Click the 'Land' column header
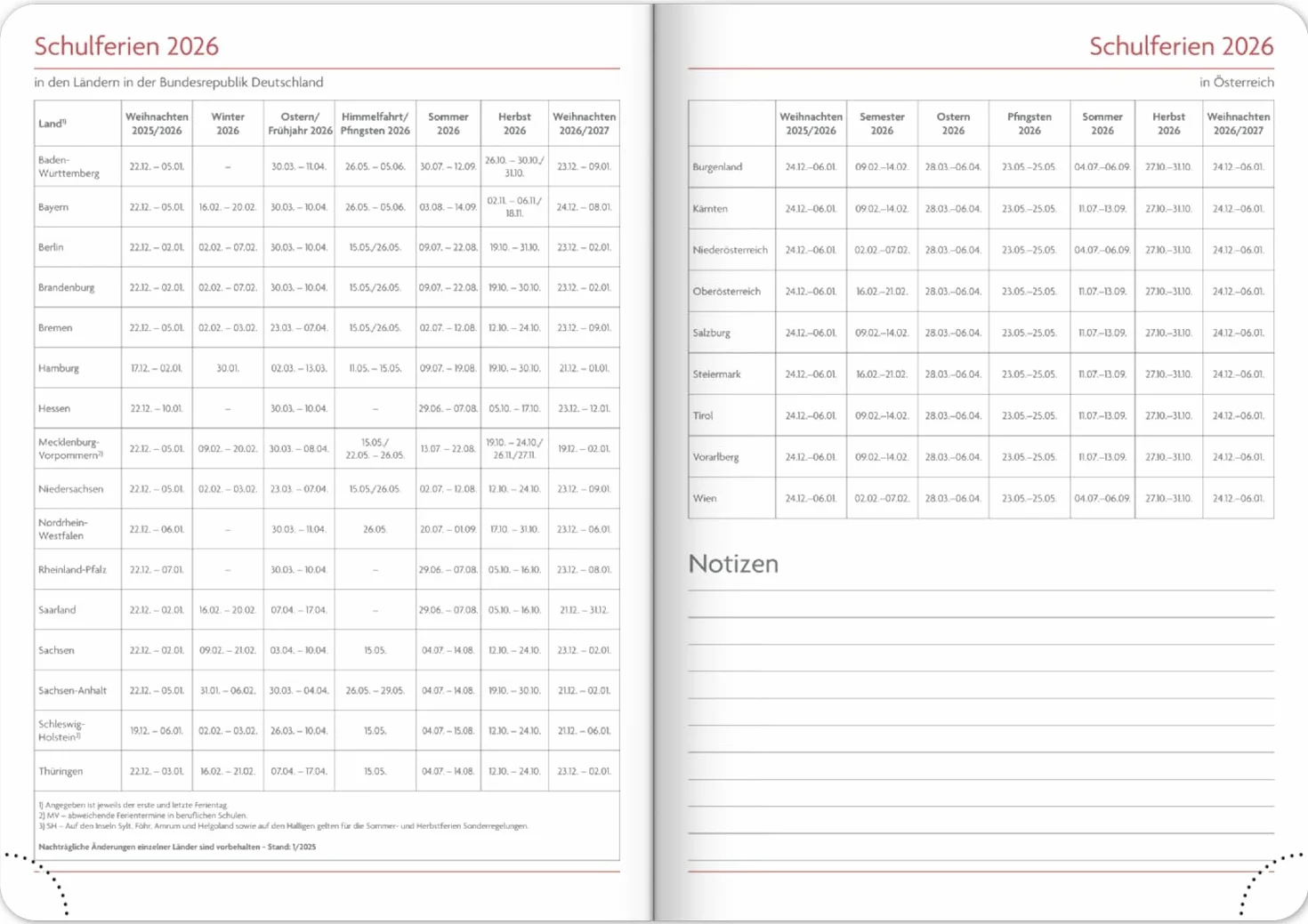1308x924 pixels. coord(52,124)
